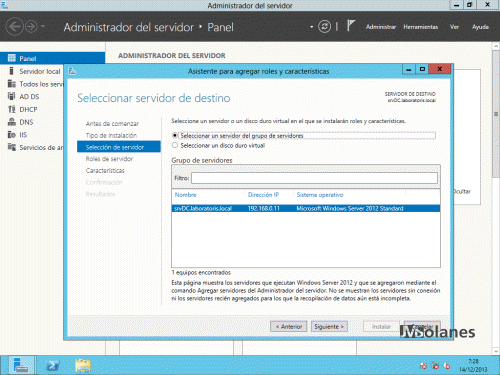Click the Servicios de archivos icon
Viewport: 500px width, 375px height.
[x=12, y=147]
